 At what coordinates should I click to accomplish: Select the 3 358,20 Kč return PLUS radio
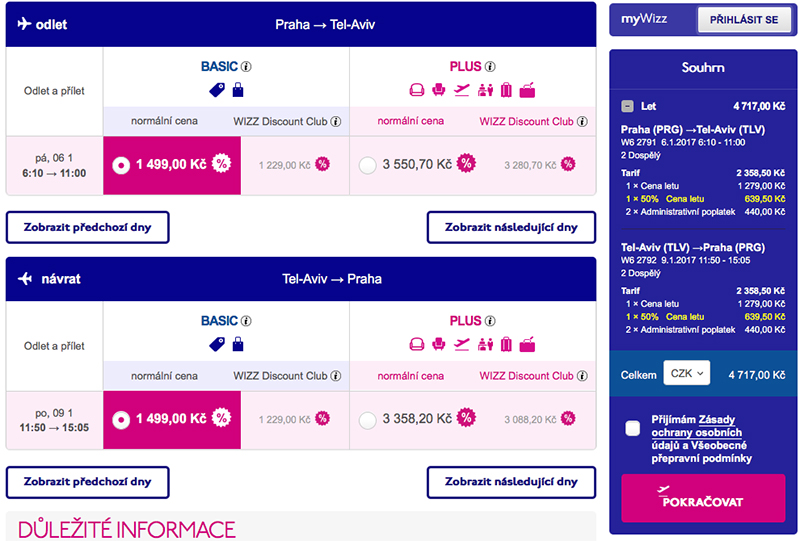pos(367,419)
